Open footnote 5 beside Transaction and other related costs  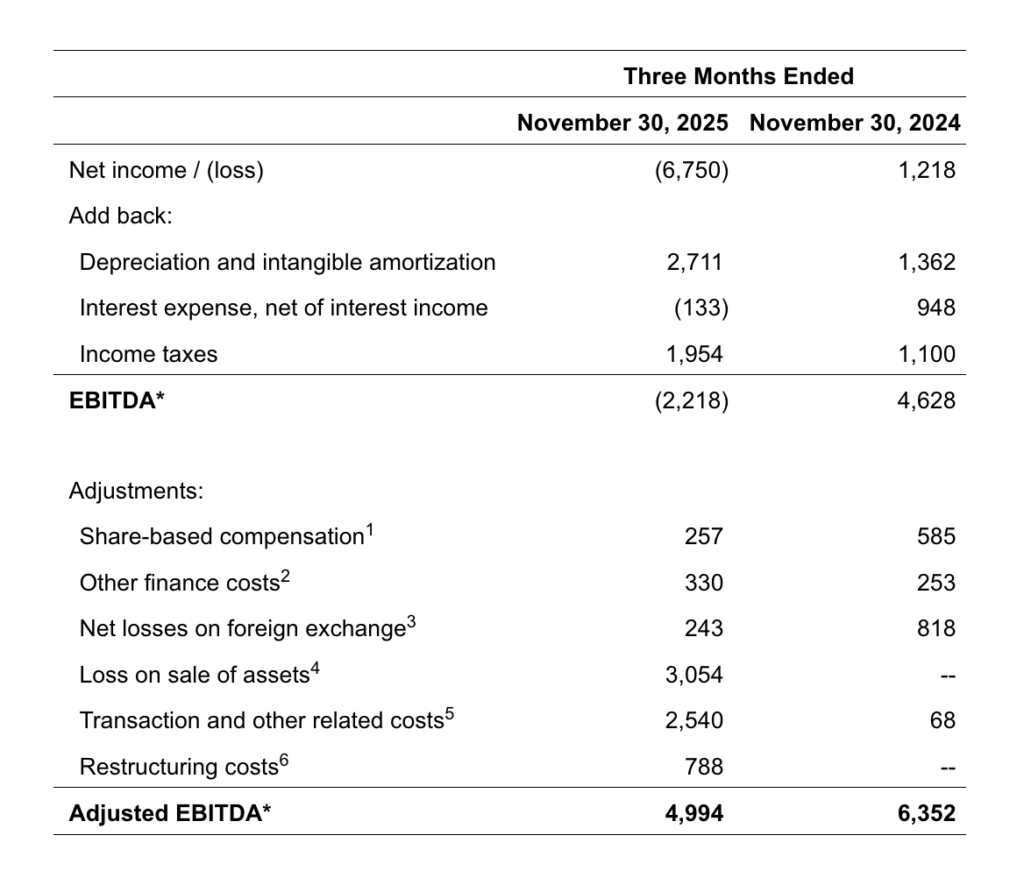pos(449,714)
